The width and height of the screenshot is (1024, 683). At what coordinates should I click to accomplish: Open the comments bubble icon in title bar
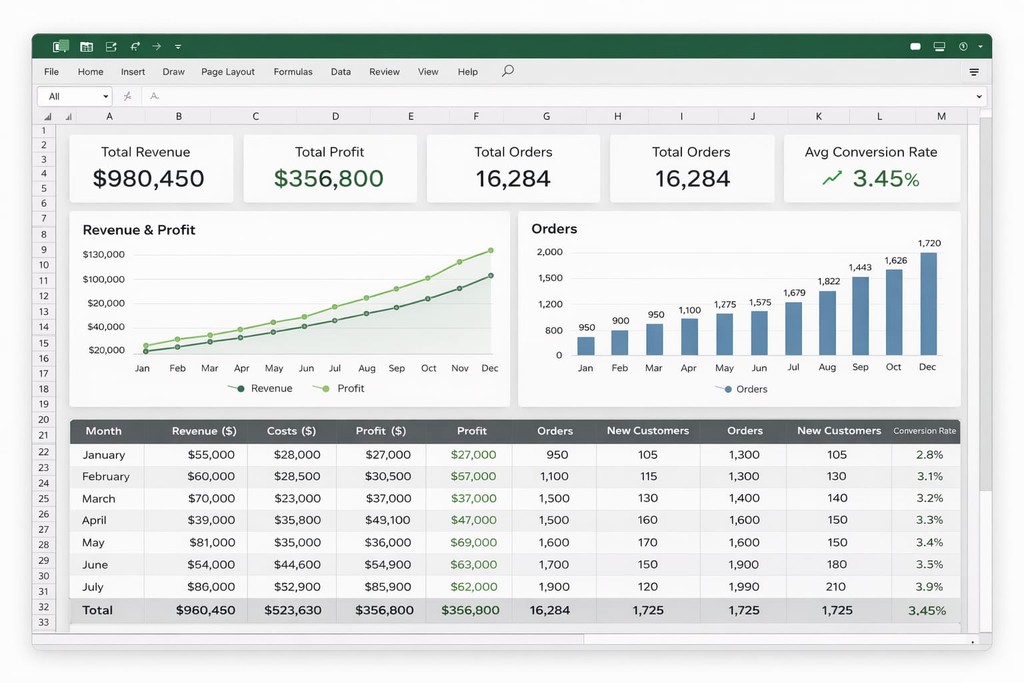coord(915,46)
